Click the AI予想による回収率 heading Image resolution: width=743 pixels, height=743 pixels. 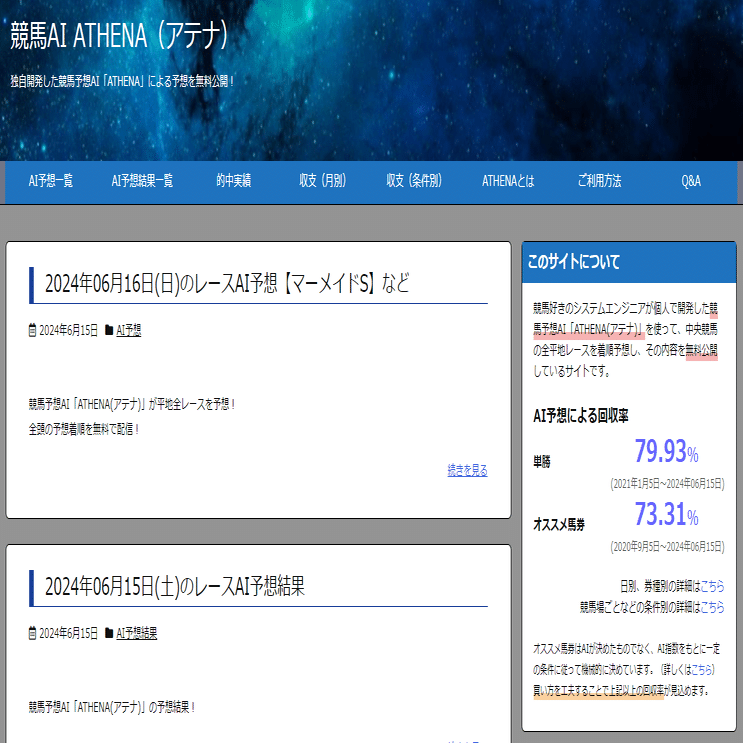click(580, 416)
